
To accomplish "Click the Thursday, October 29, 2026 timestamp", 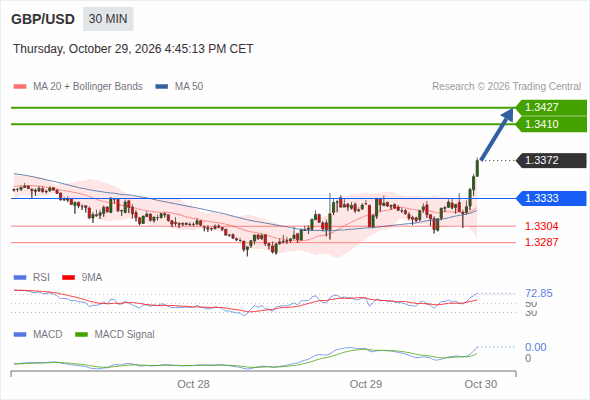I will 133,49.
